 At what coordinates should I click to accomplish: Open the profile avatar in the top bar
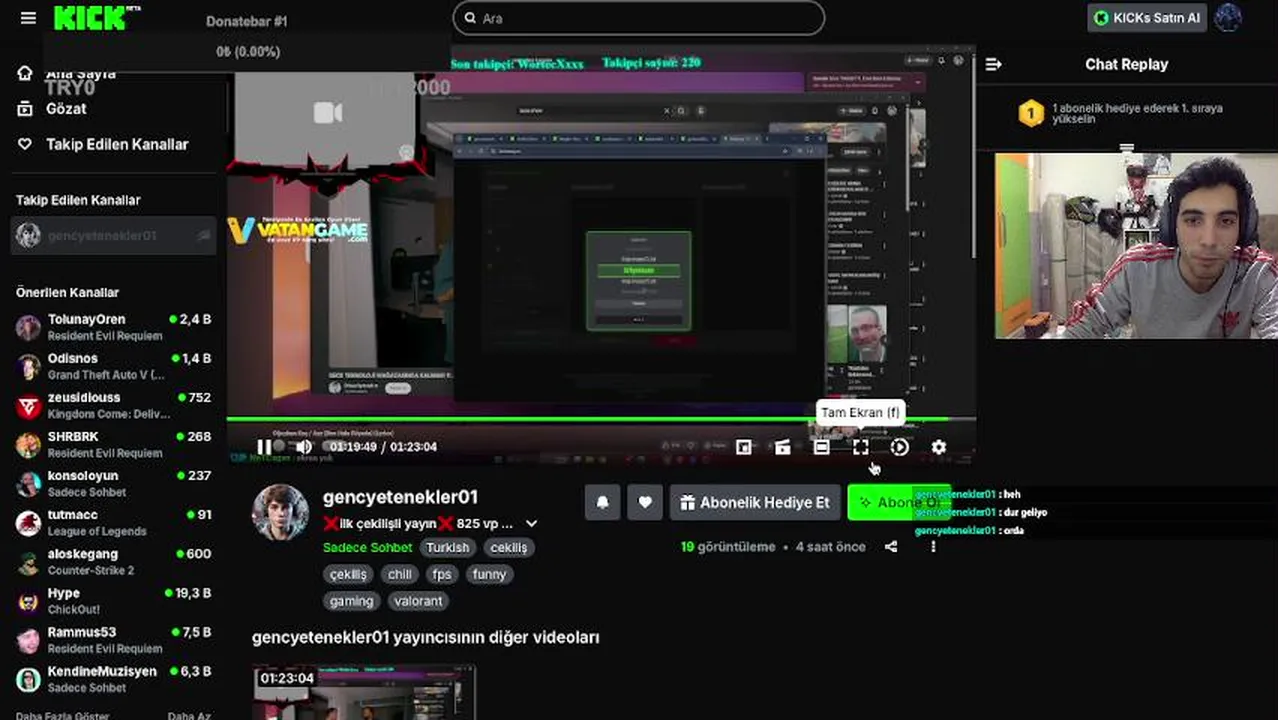(x=1228, y=18)
